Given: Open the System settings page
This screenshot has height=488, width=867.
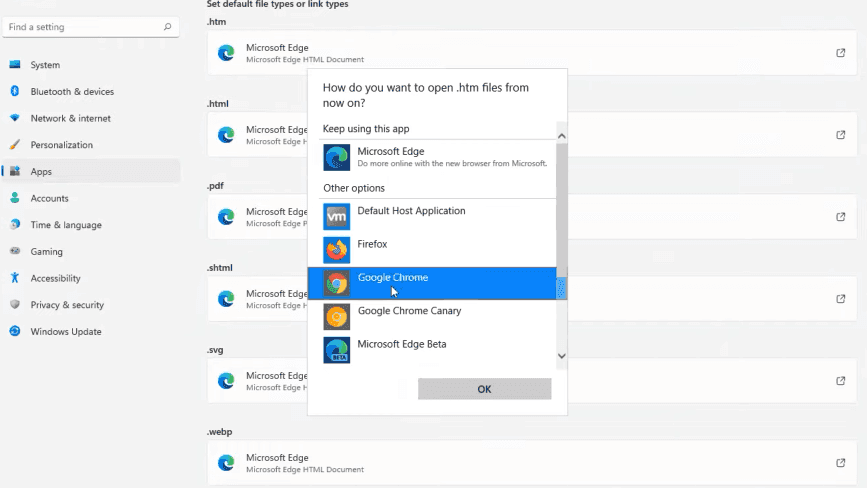Looking at the screenshot, I should [x=91, y=65].
